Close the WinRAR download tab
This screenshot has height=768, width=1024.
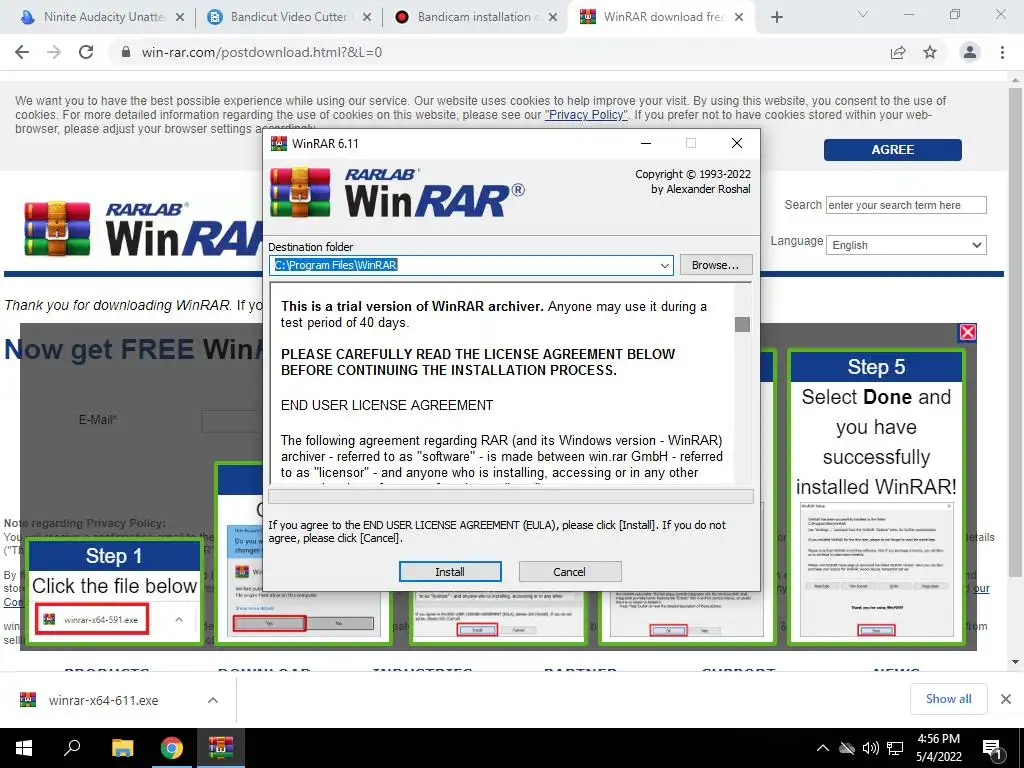pos(739,18)
